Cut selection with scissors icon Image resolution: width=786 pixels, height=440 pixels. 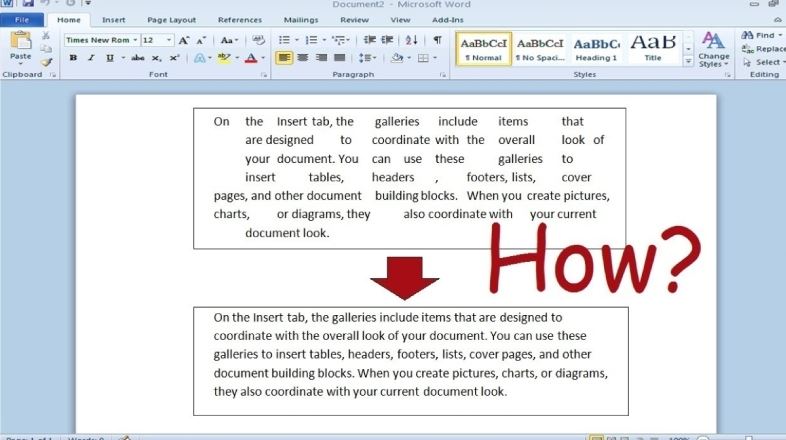click(x=46, y=36)
